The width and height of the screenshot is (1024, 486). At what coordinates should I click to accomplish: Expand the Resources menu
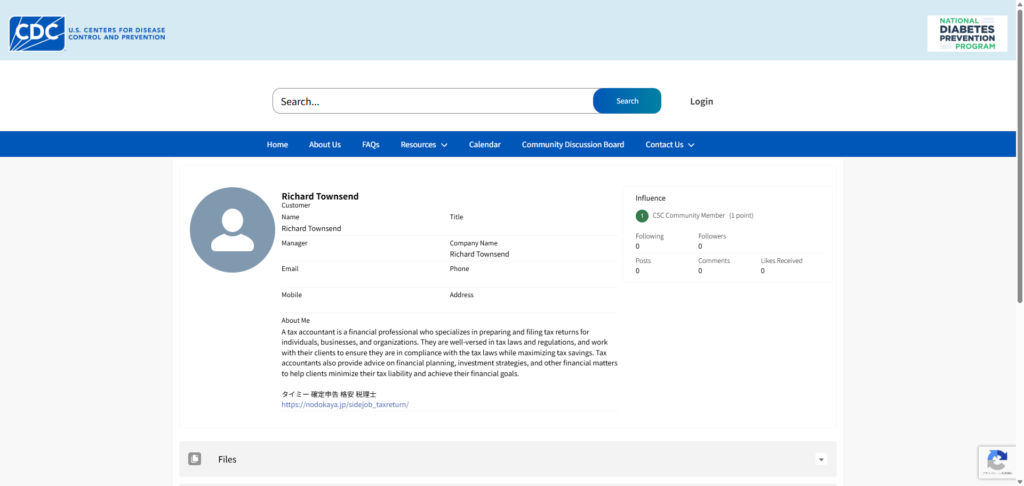pyautogui.click(x=424, y=145)
